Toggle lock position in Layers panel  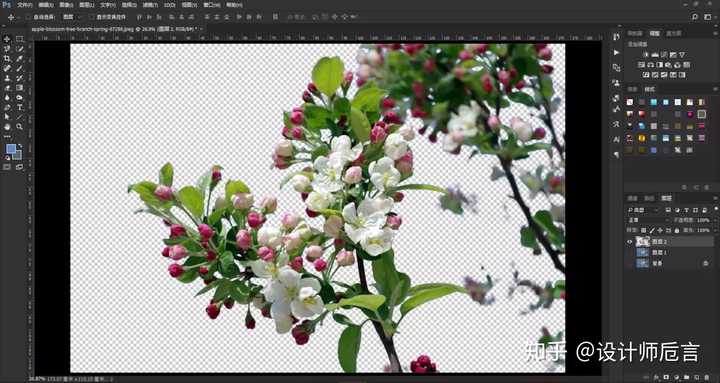point(660,230)
